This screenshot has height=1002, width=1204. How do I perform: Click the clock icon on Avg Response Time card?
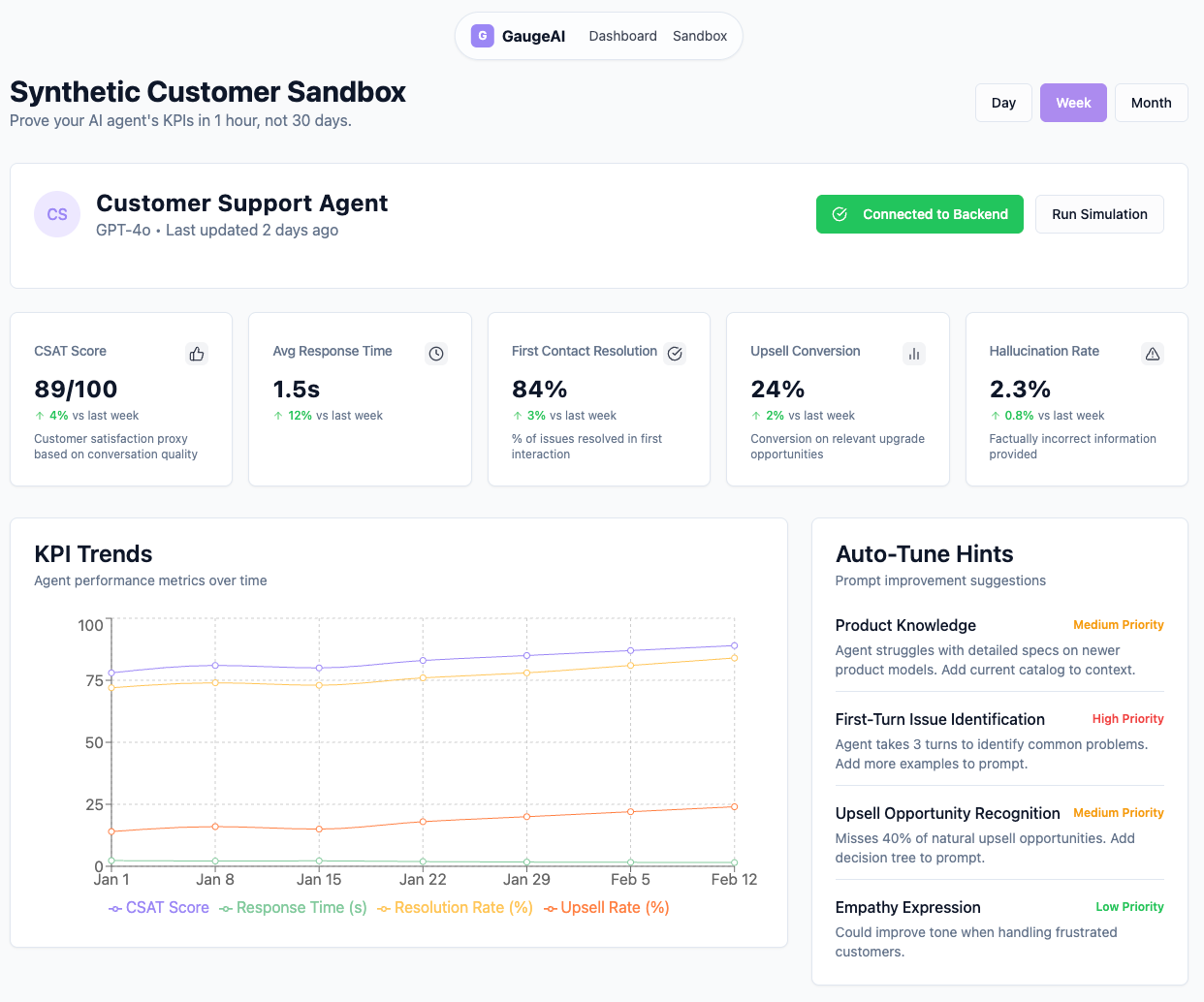(436, 354)
